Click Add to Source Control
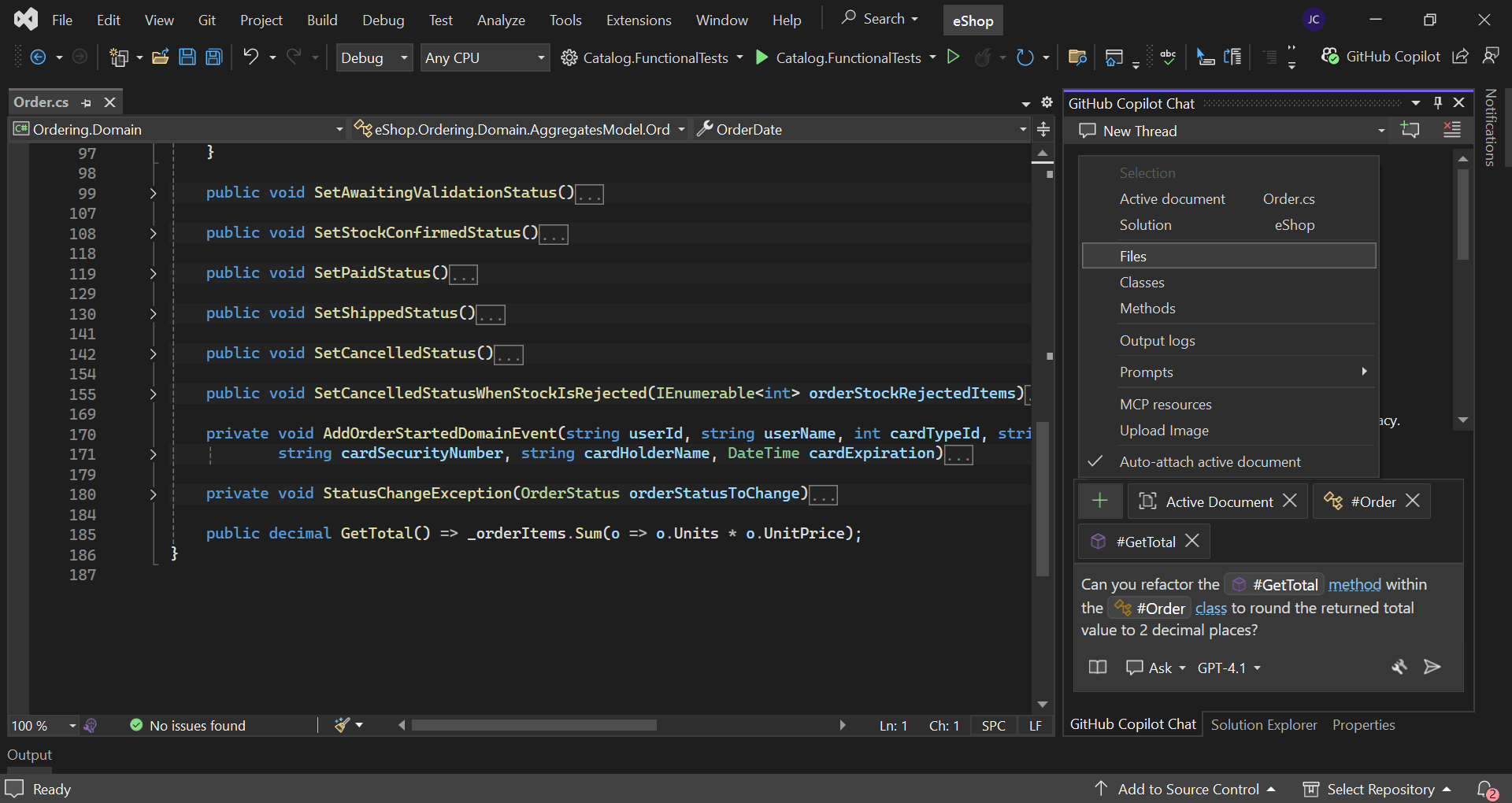Viewport: 1512px width, 803px height. click(x=1188, y=789)
